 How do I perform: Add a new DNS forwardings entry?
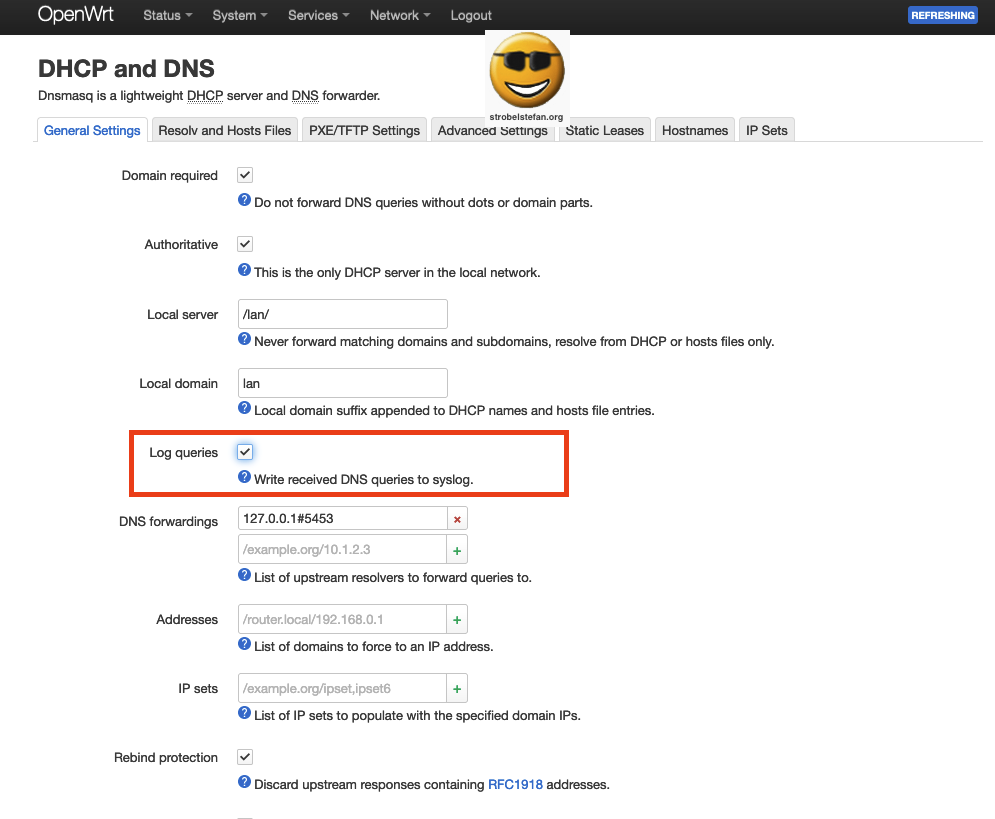pyautogui.click(x=457, y=549)
